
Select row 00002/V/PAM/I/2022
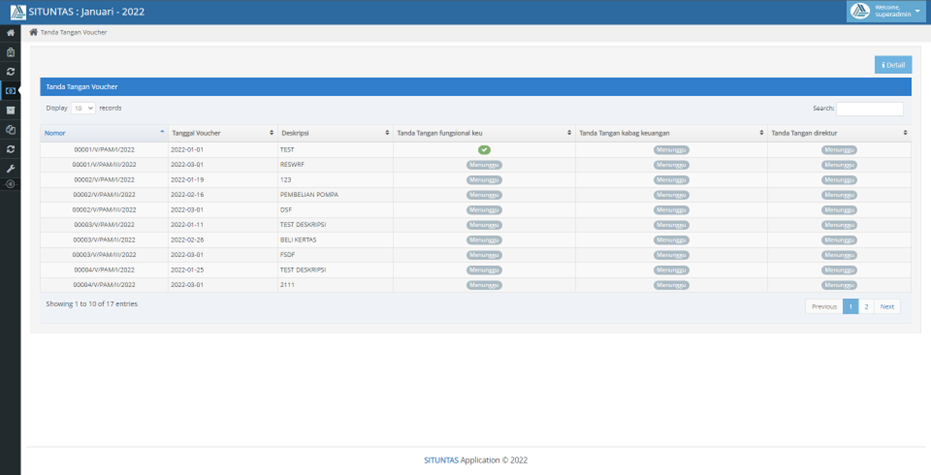click(476, 180)
